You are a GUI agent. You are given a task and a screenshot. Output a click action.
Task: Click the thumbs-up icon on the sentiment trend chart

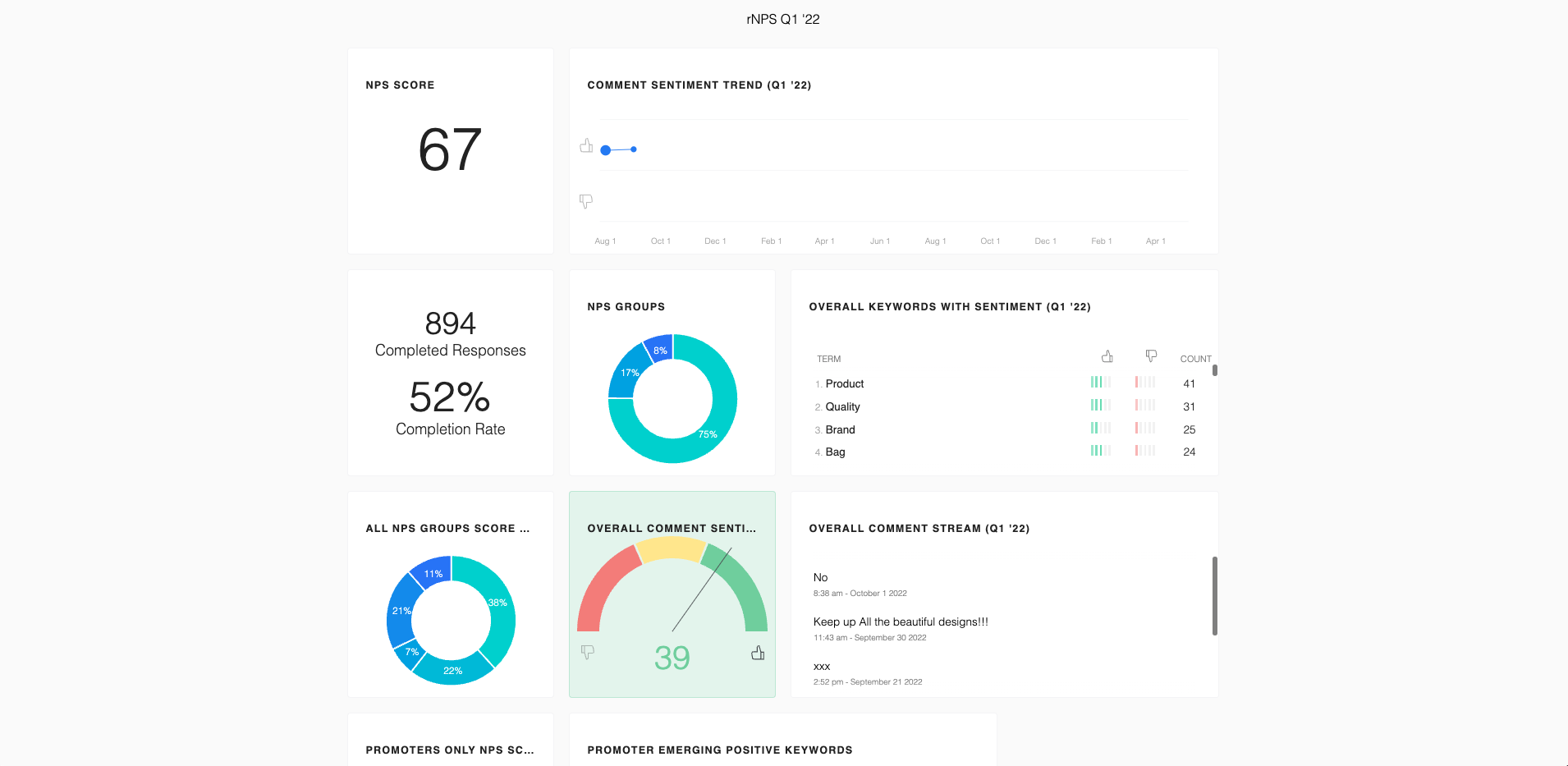click(586, 145)
